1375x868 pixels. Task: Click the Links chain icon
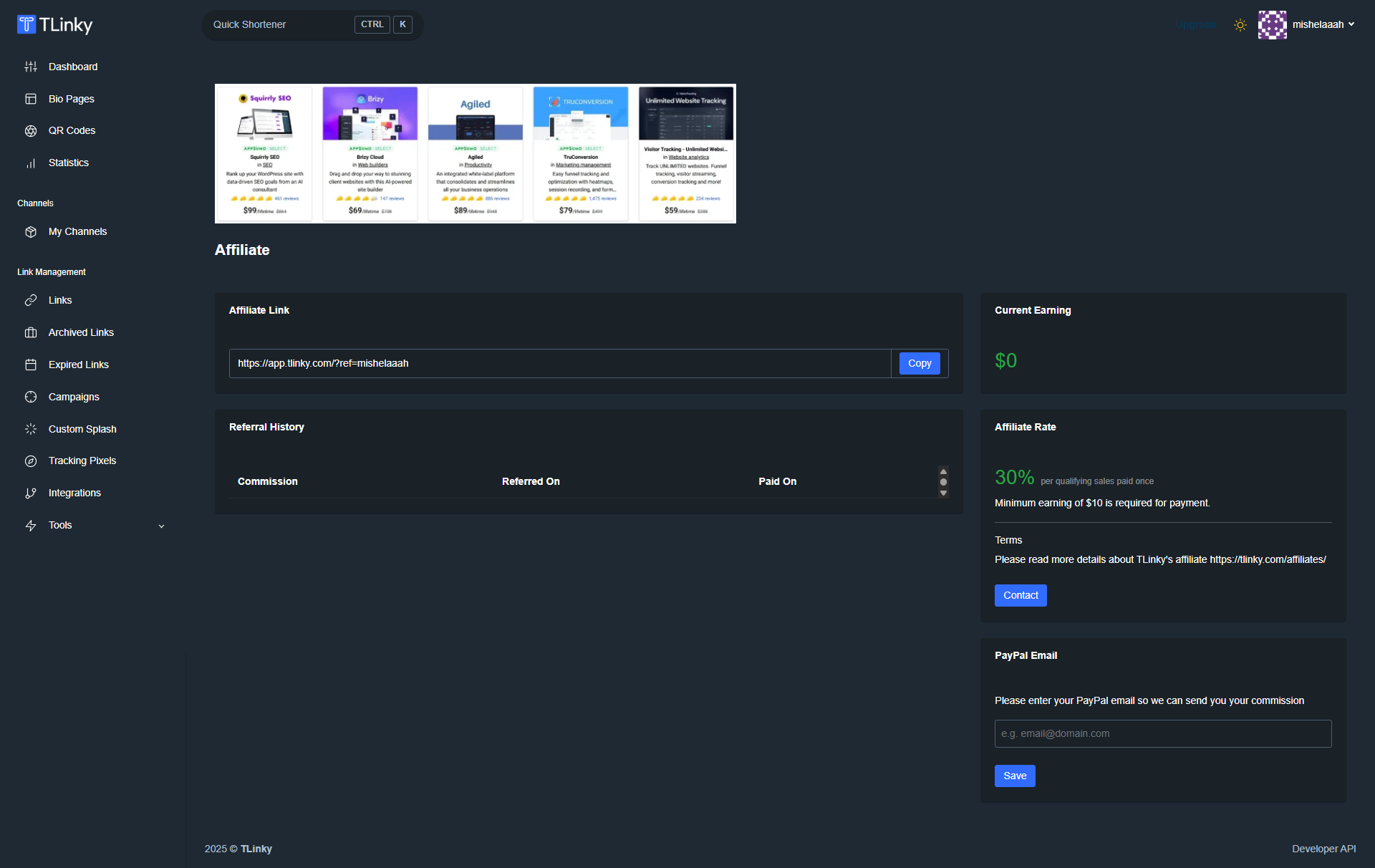click(x=31, y=301)
